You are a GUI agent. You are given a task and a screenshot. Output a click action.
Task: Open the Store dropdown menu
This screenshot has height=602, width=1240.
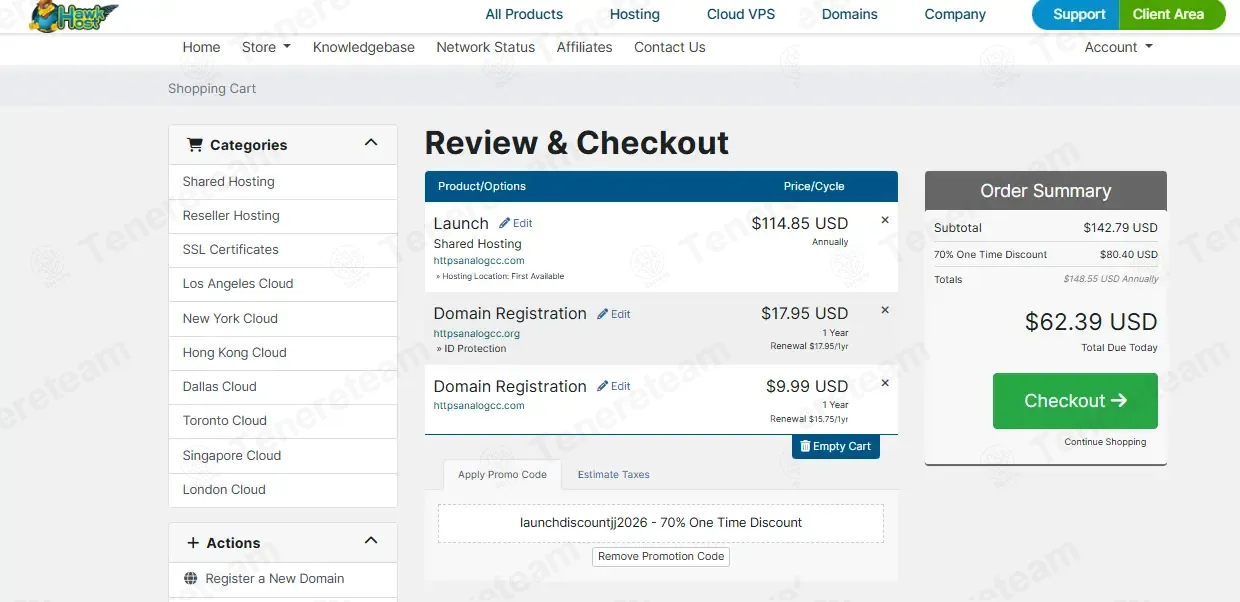(266, 47)
